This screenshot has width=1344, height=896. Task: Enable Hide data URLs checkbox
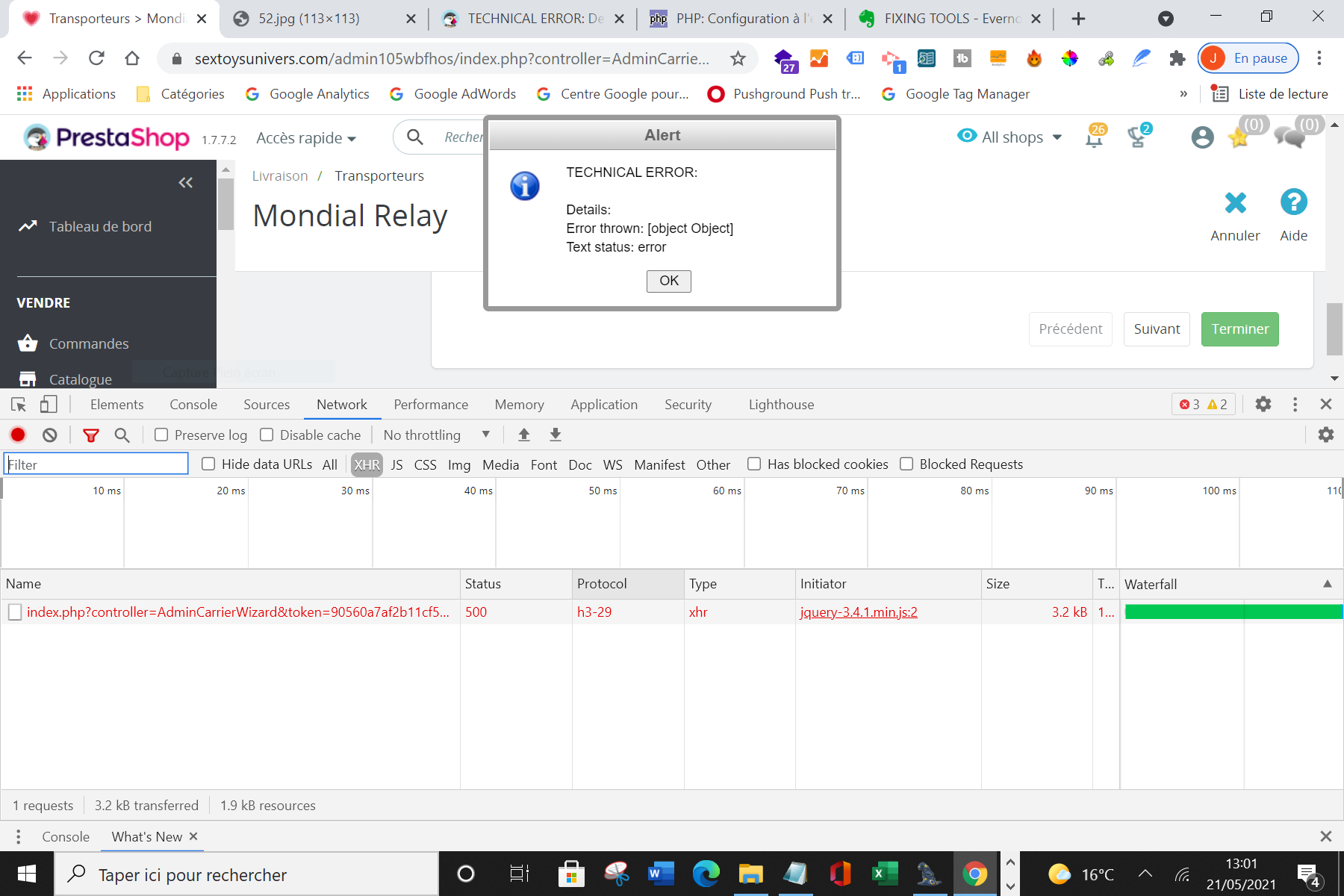point(208,464)
